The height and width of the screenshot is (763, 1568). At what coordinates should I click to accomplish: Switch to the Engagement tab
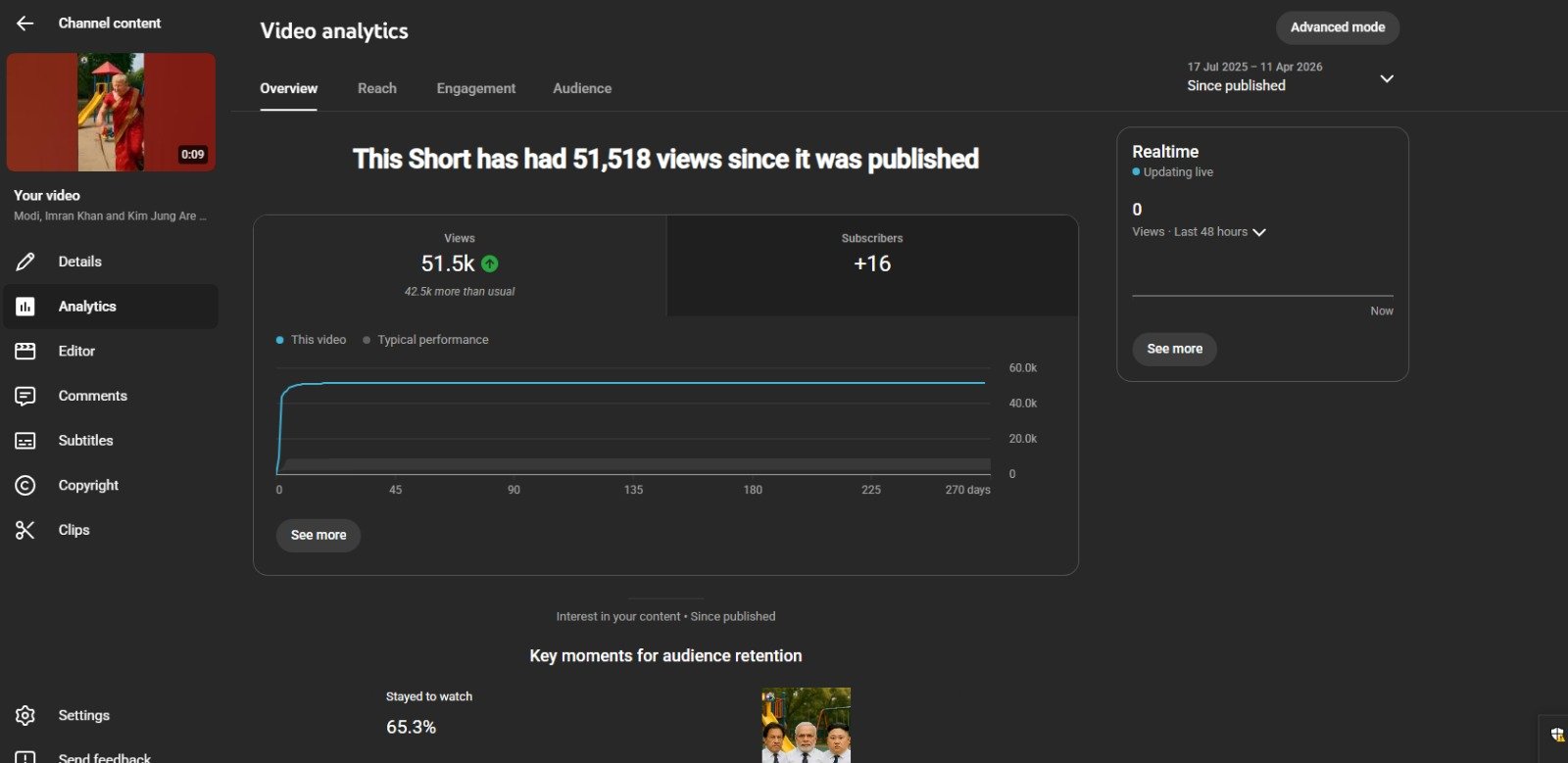(x=475, y=88)
